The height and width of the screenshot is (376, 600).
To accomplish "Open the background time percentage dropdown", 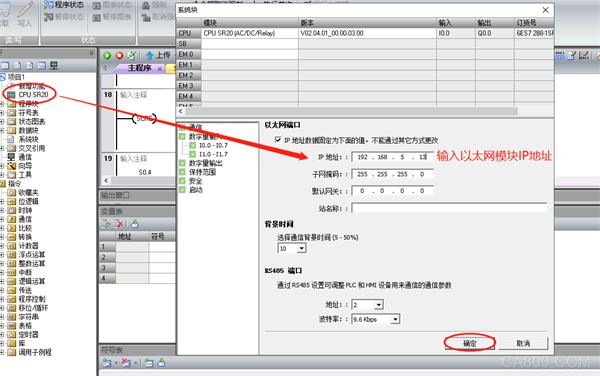I will [x=302, y=249].
